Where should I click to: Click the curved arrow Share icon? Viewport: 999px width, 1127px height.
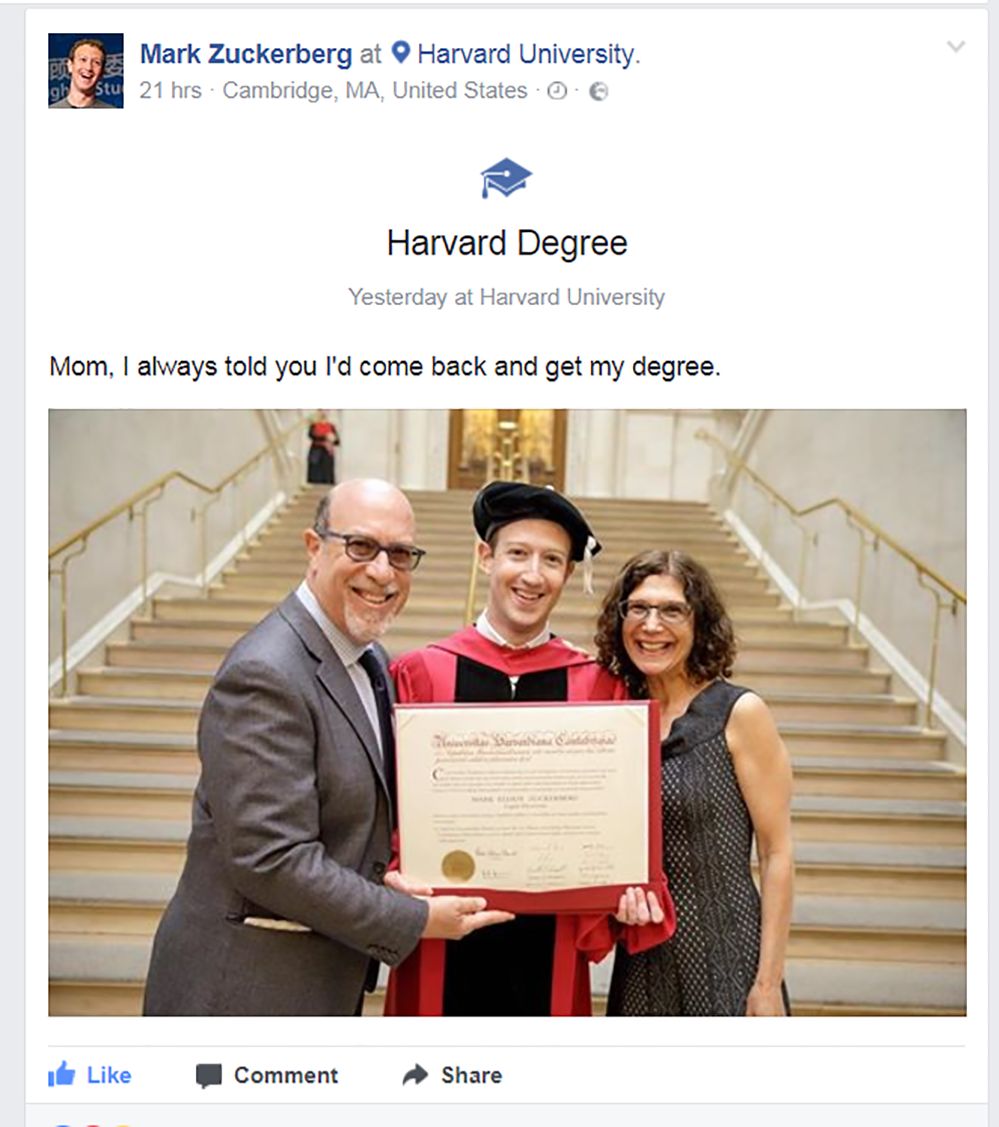[x=415, y=1075]
